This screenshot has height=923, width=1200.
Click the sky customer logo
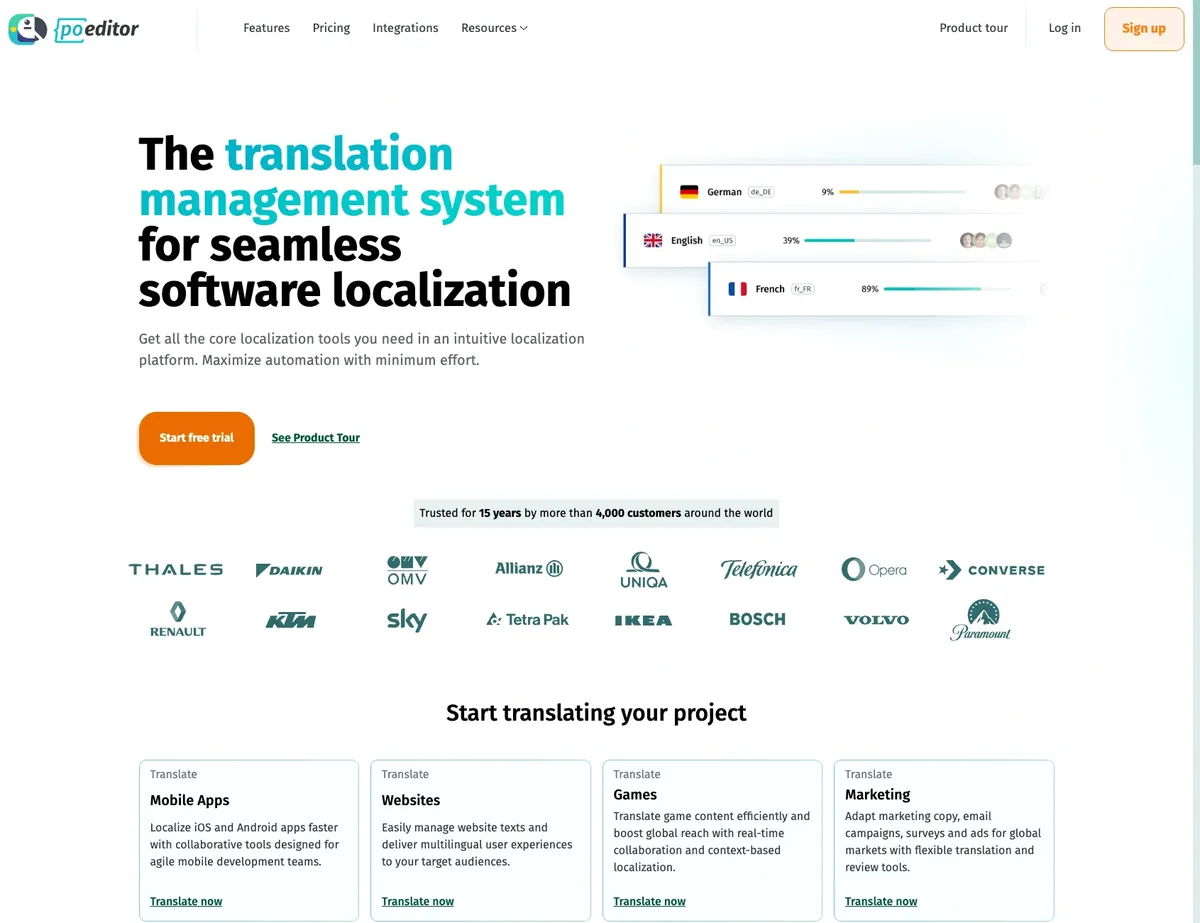click(x=407, y=620)
